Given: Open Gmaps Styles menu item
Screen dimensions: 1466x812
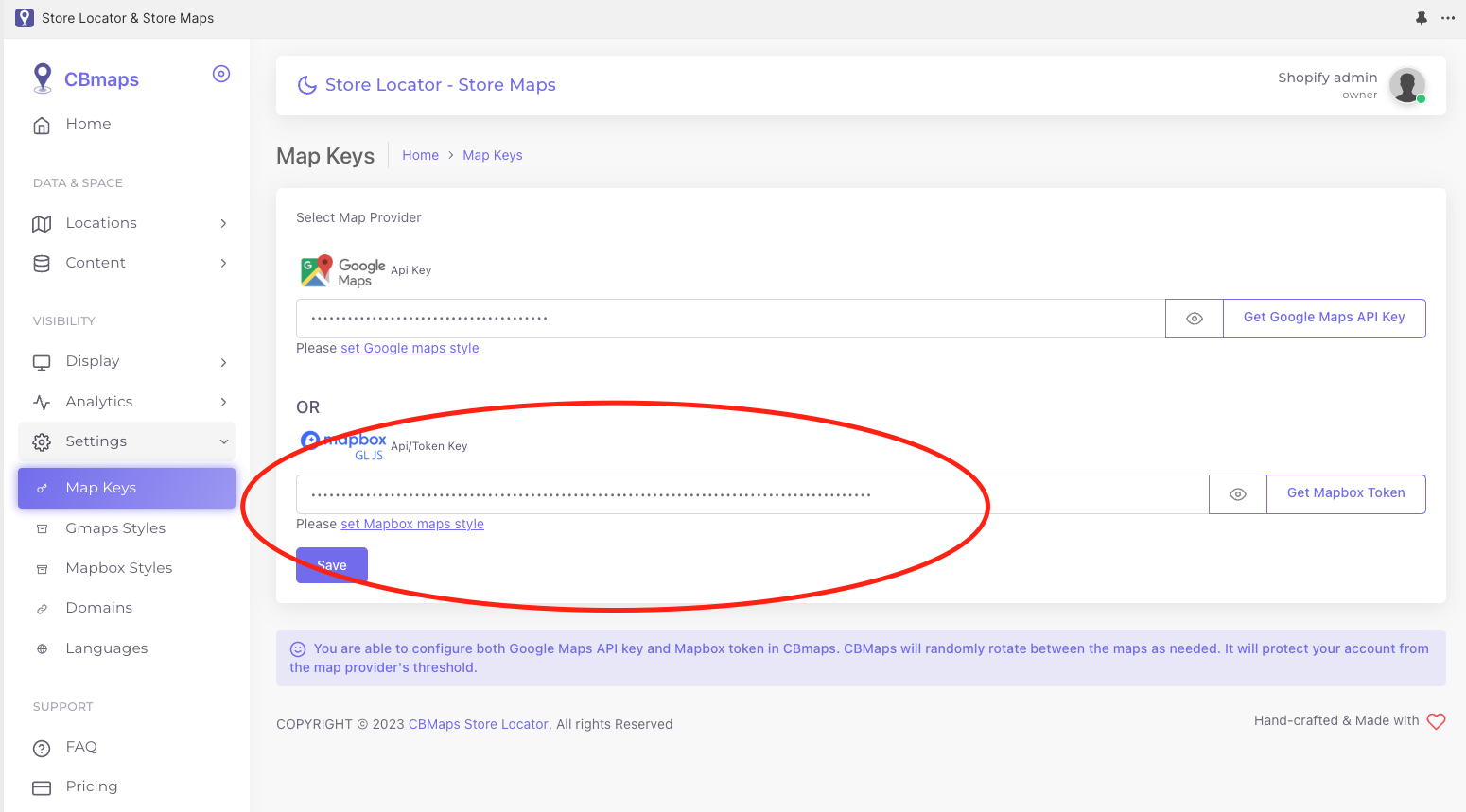Looking at the screenshot, I should 127,528.
